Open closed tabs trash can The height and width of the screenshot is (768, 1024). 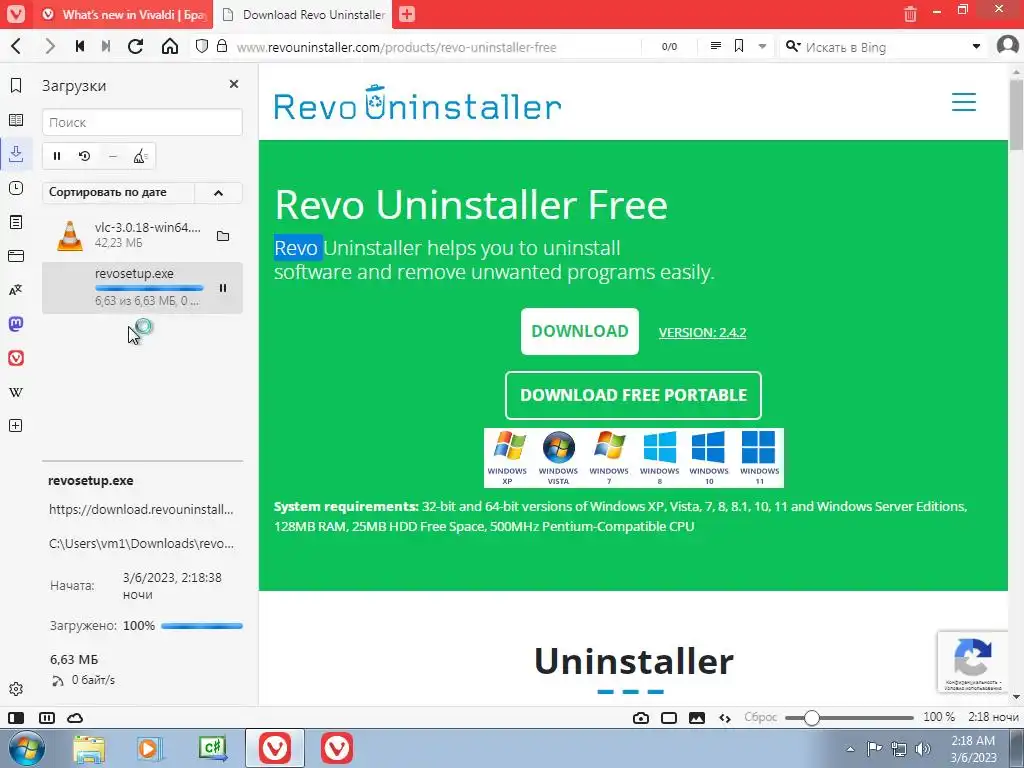tap(910, 13)
